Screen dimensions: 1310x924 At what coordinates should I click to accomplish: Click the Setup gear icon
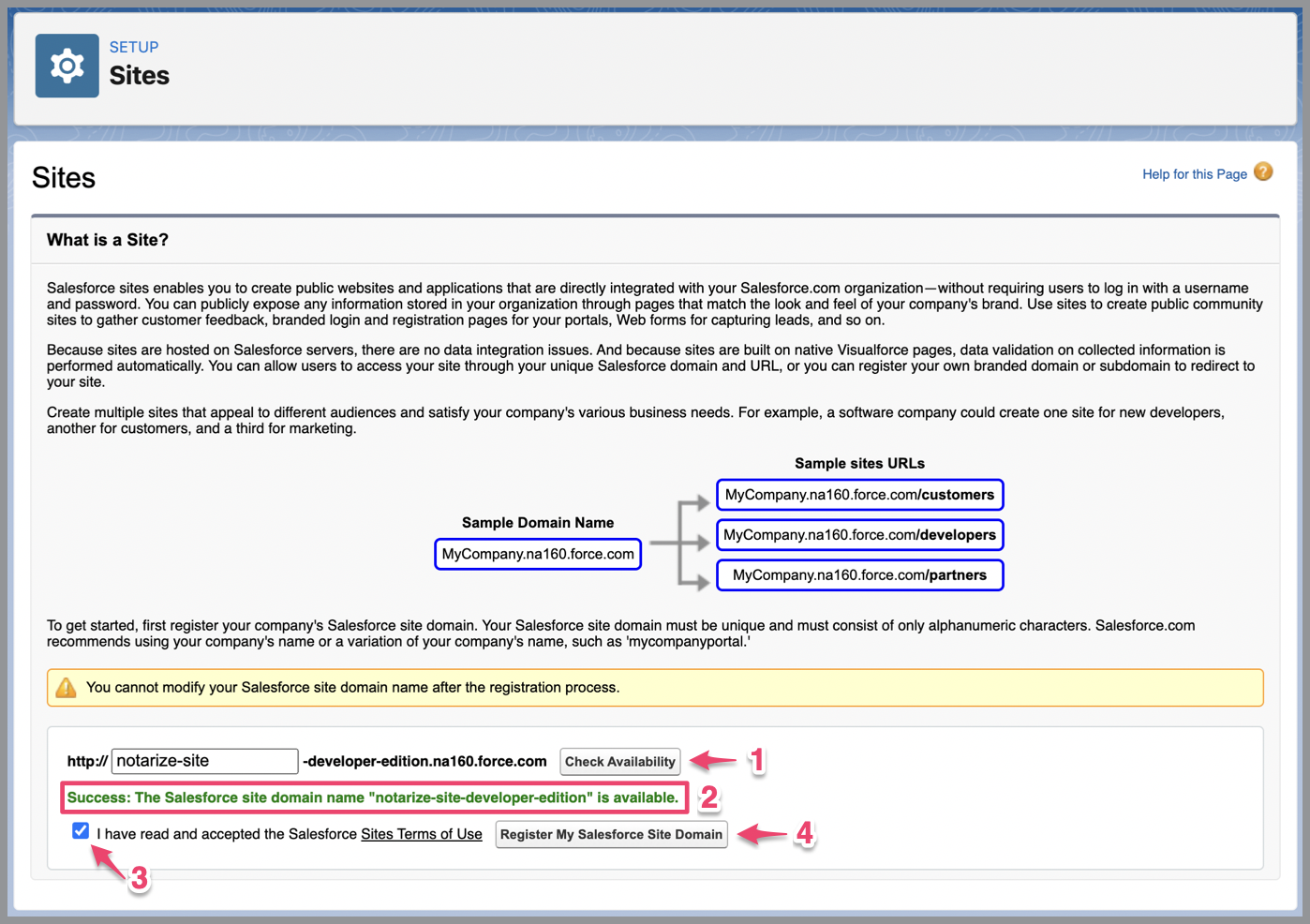tap(66, 66)
